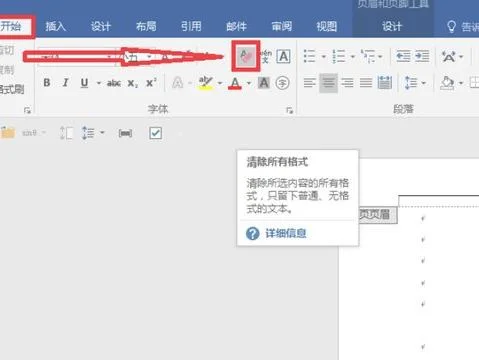Open quick toolbar line spacing dropdown arrow
The image size is (479, 360).
pyautogui.click(x=102, y=133)
